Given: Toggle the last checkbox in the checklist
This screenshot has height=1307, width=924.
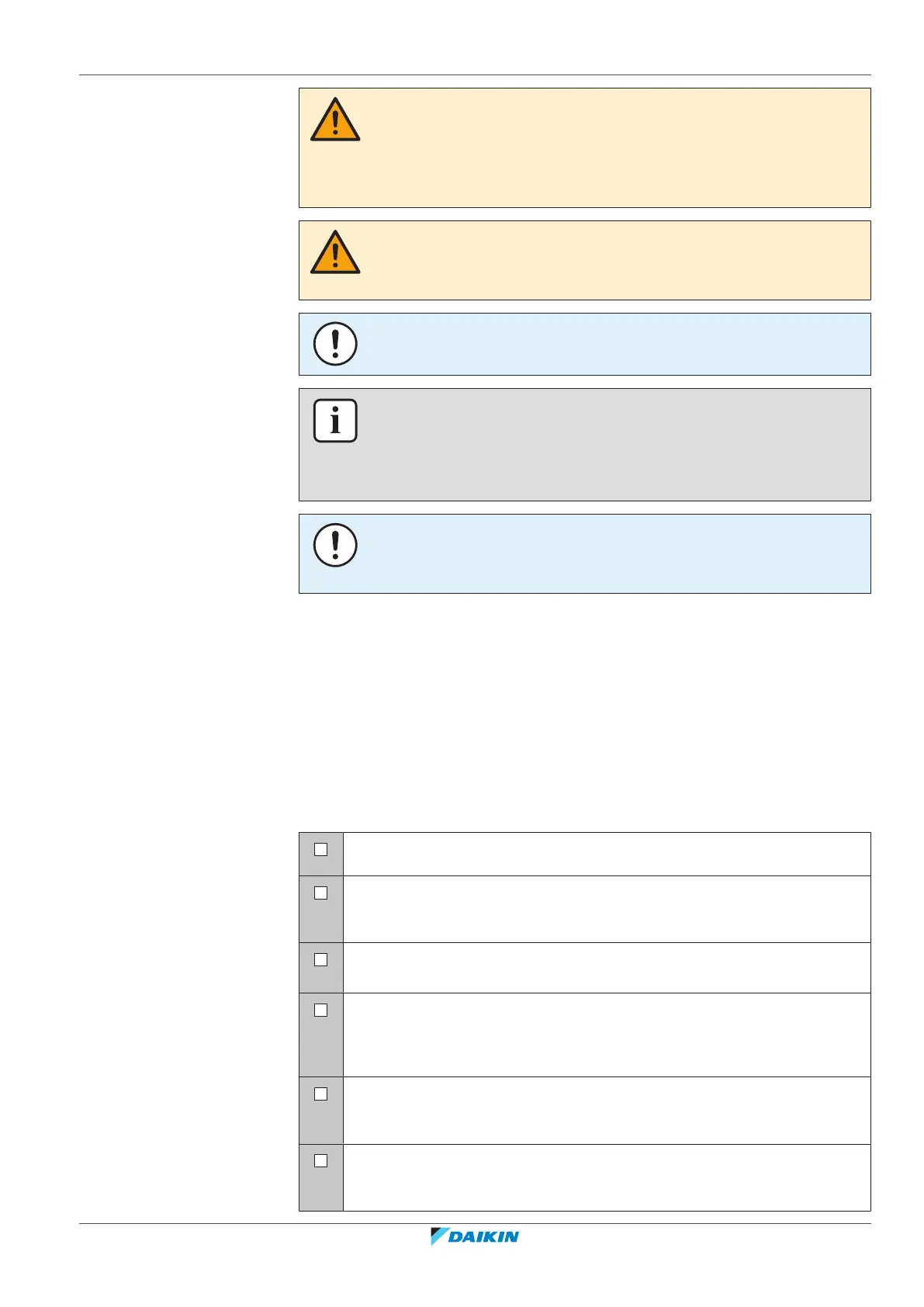Looking at the screenshot, I should coord(320,1160).
